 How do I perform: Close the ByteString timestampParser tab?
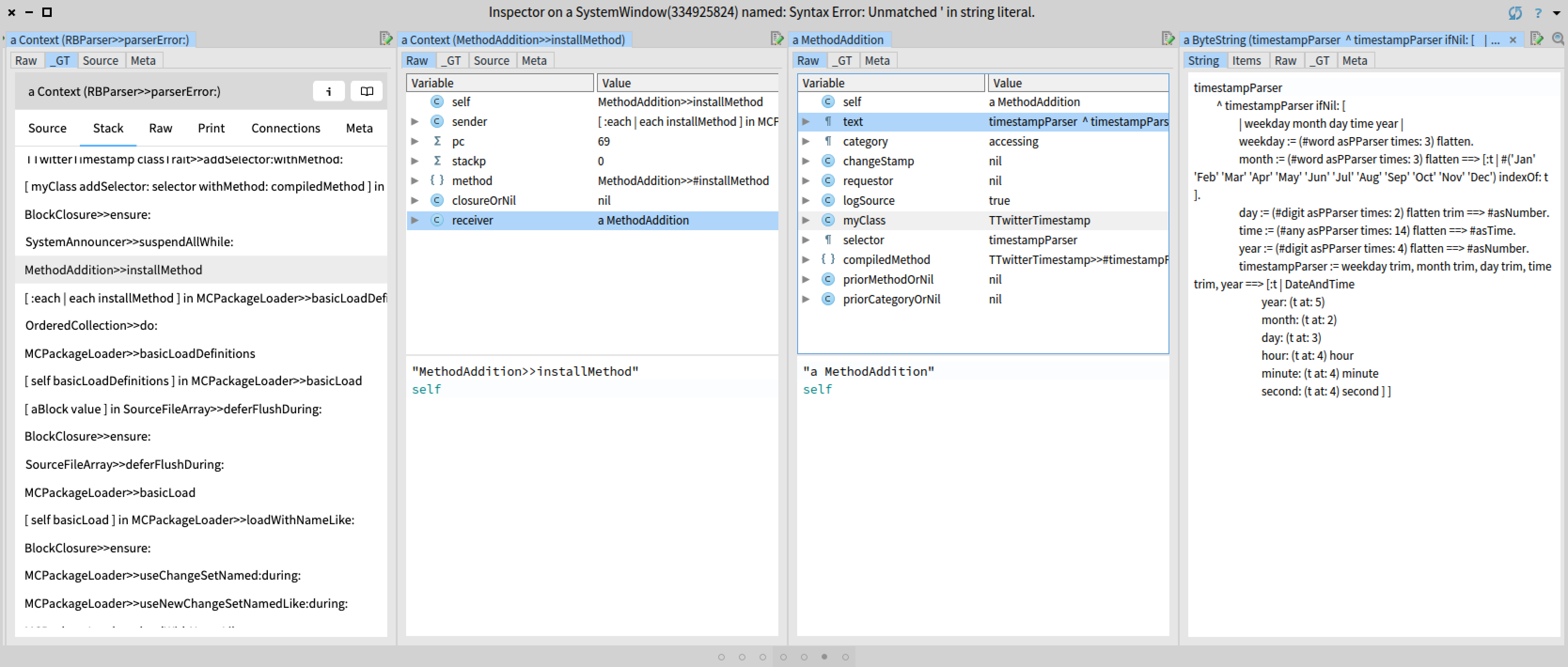(1513, 39)
